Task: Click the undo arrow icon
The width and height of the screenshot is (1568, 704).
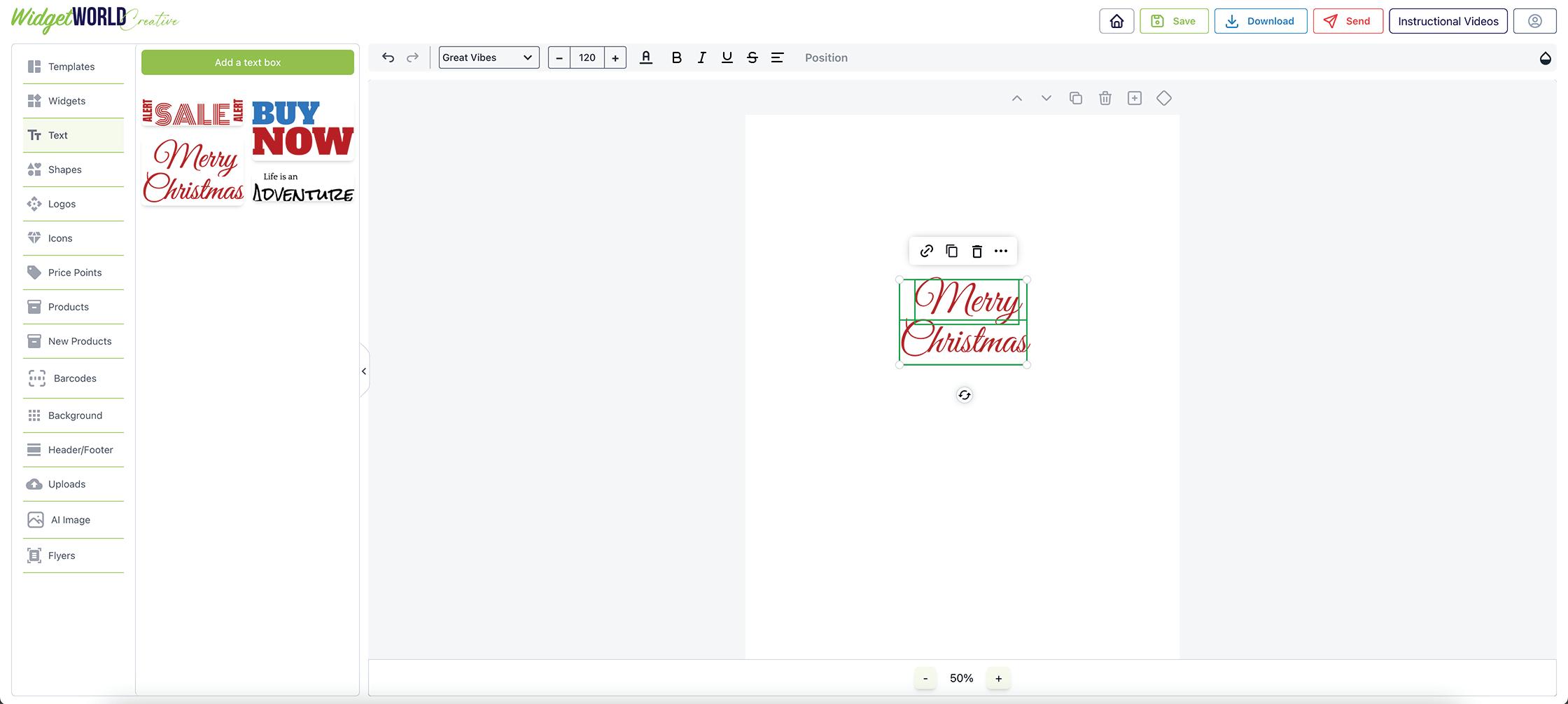Action: [388, 57]
